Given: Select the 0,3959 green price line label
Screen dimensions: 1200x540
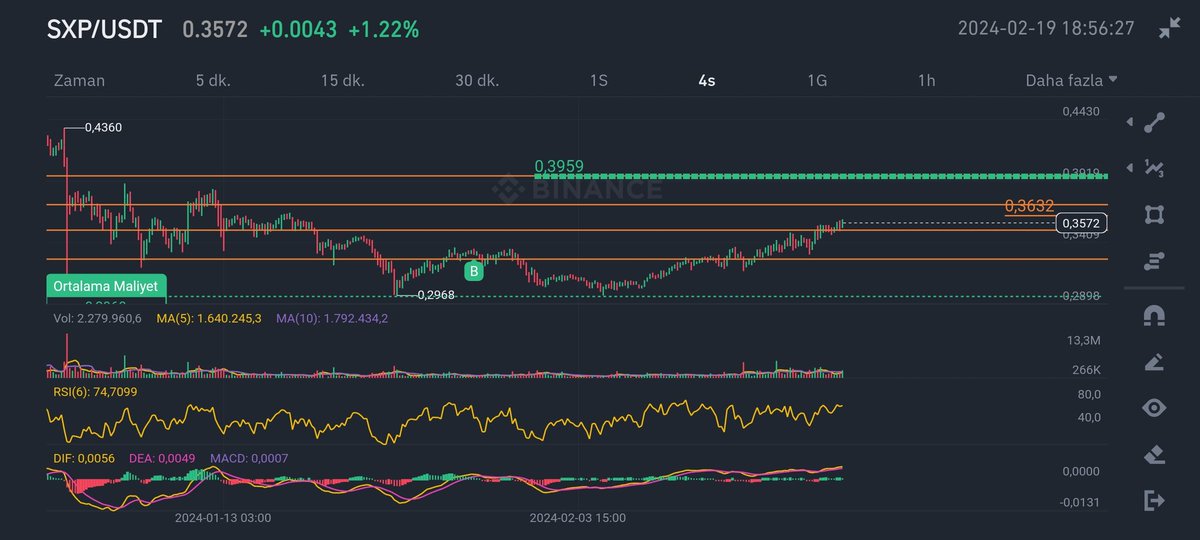Looking at the screenshot, I should [559, 166].
